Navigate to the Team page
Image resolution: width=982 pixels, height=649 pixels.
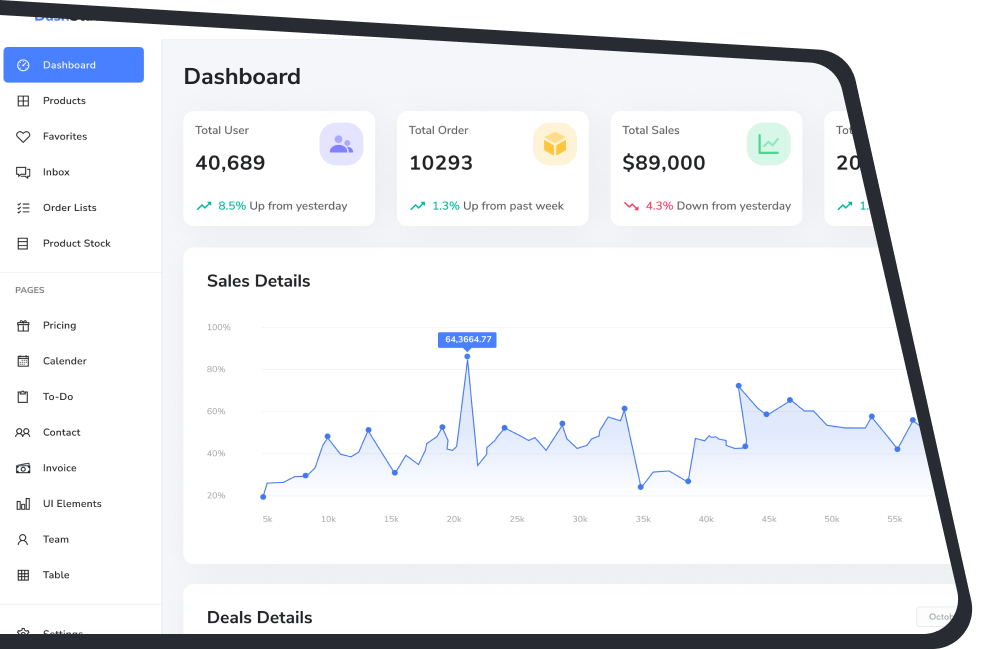[x=55, y=540]
